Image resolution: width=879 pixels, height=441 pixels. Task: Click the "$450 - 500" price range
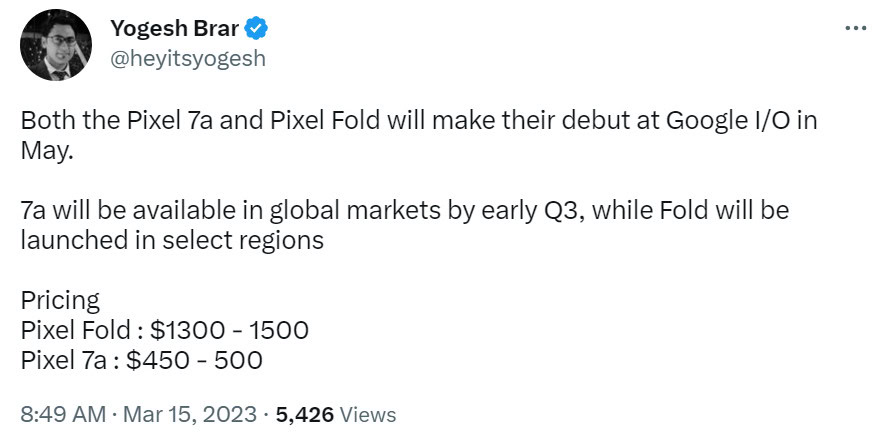(198, 359)
